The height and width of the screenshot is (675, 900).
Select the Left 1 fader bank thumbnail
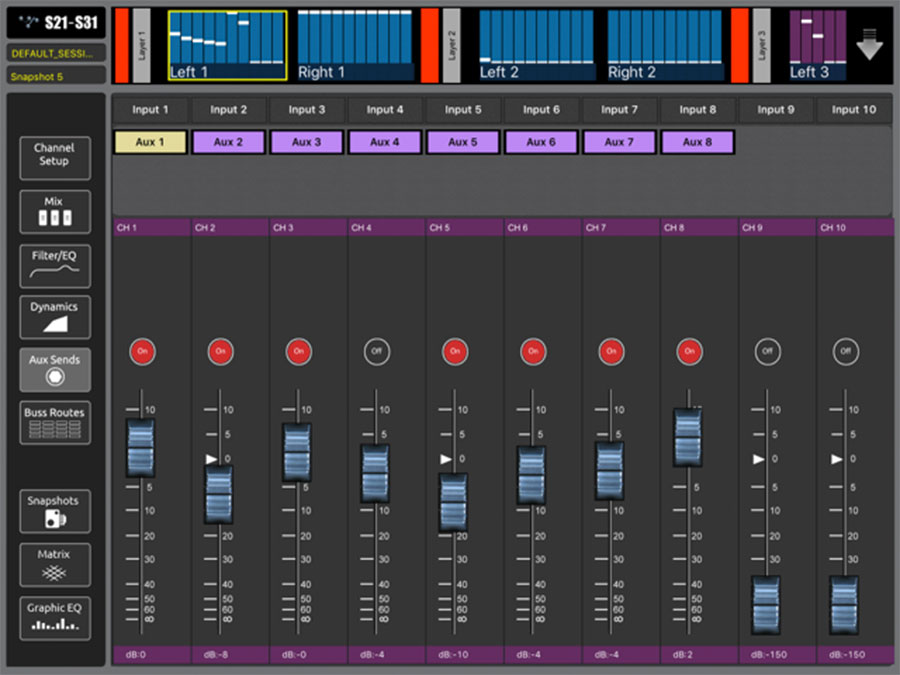tap(227, 45)
